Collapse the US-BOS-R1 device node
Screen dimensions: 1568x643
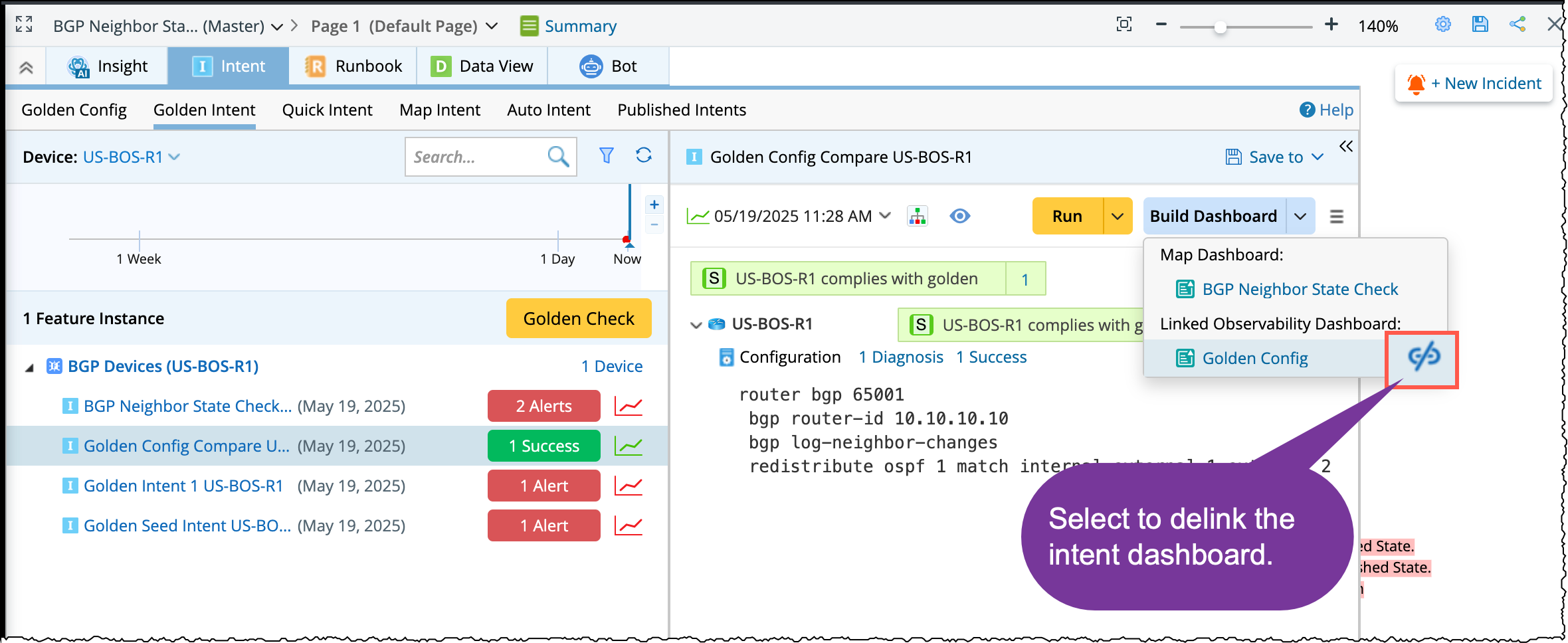pyautogui.click(x=696, y=325)
